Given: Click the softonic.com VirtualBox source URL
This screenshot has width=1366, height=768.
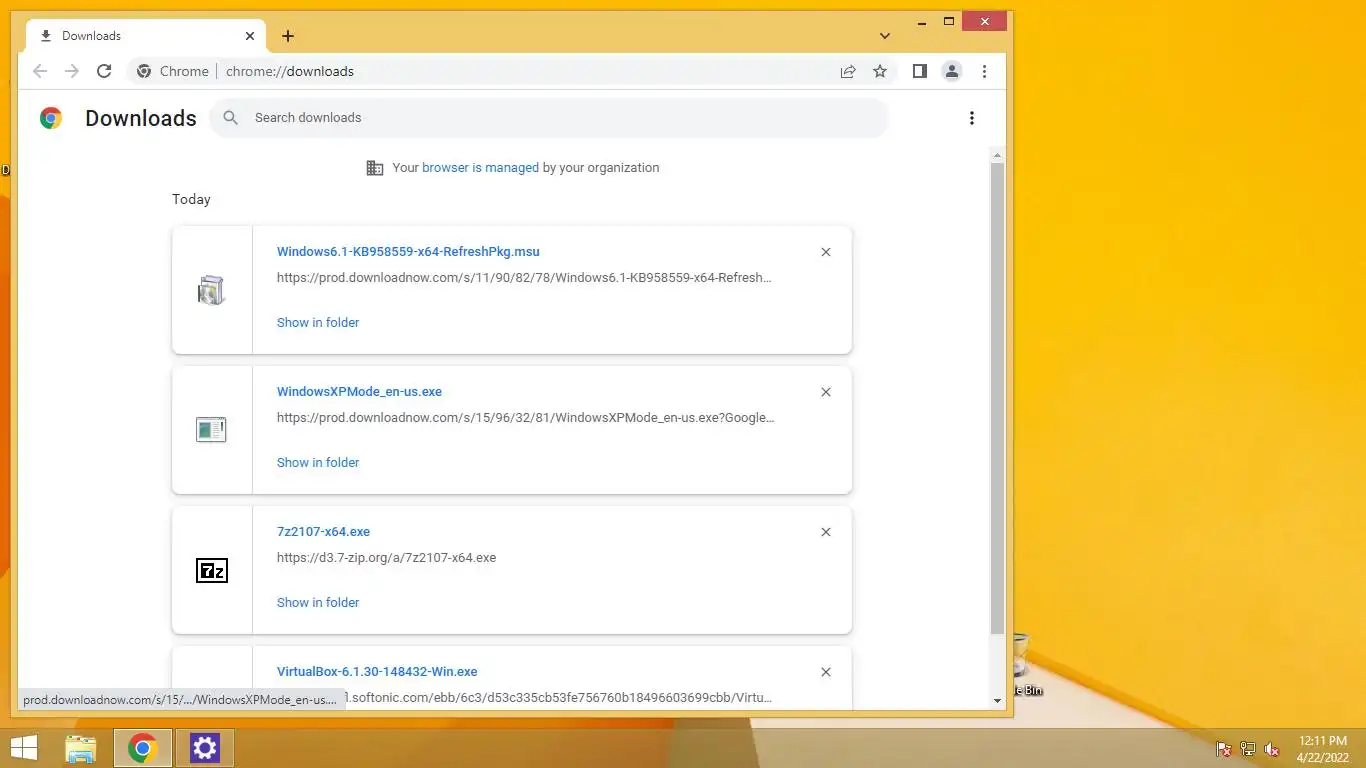Looking at the screenshot, I should (x=559, y=697).
